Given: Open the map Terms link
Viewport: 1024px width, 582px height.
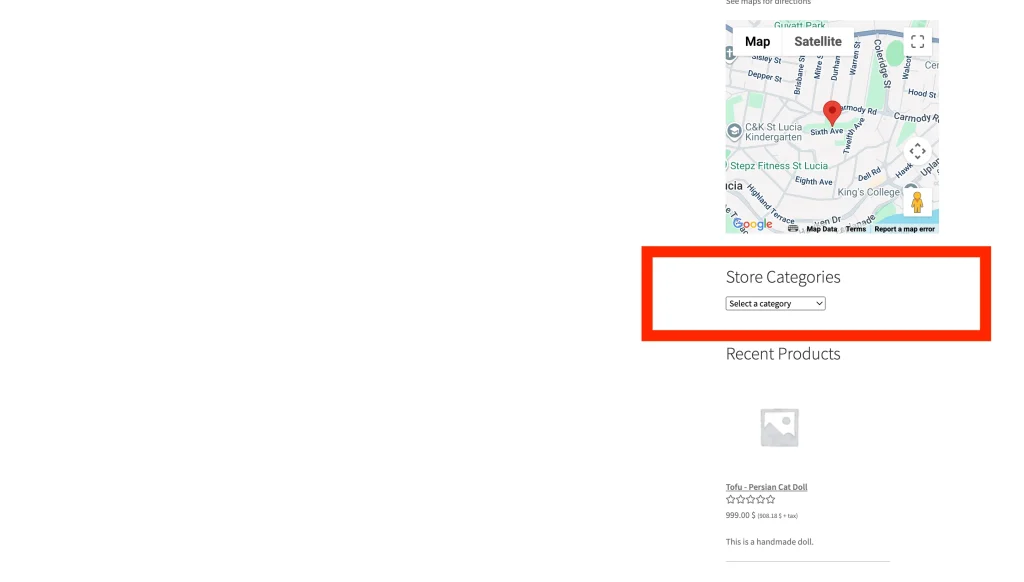Looking at the screenshot, I should pyautogui.click(x=855, y=229).
